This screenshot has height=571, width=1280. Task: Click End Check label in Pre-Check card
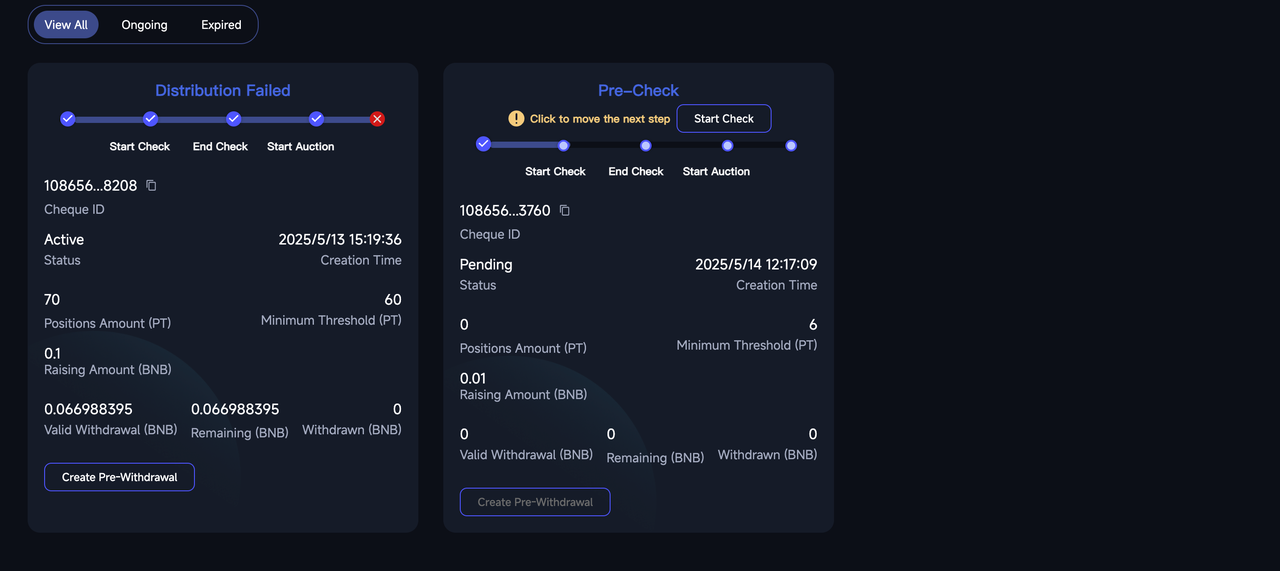636,172
